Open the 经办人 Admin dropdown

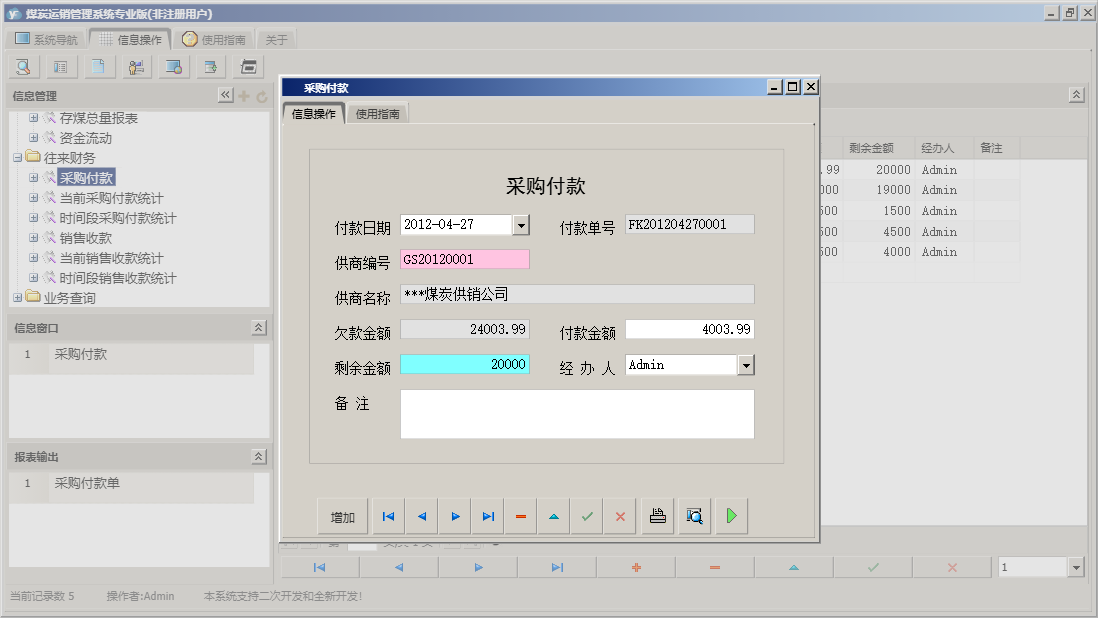click(745, 364)
